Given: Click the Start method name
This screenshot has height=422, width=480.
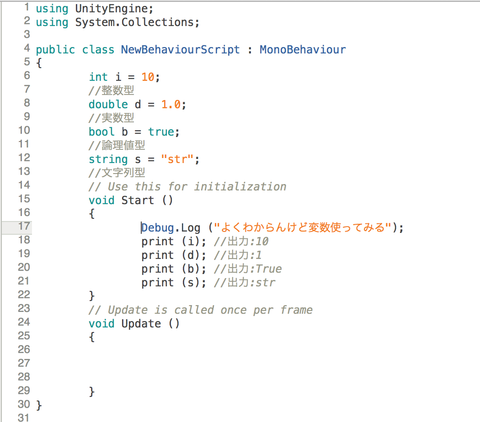Looking at the screenshot, I should coord(137,200).
